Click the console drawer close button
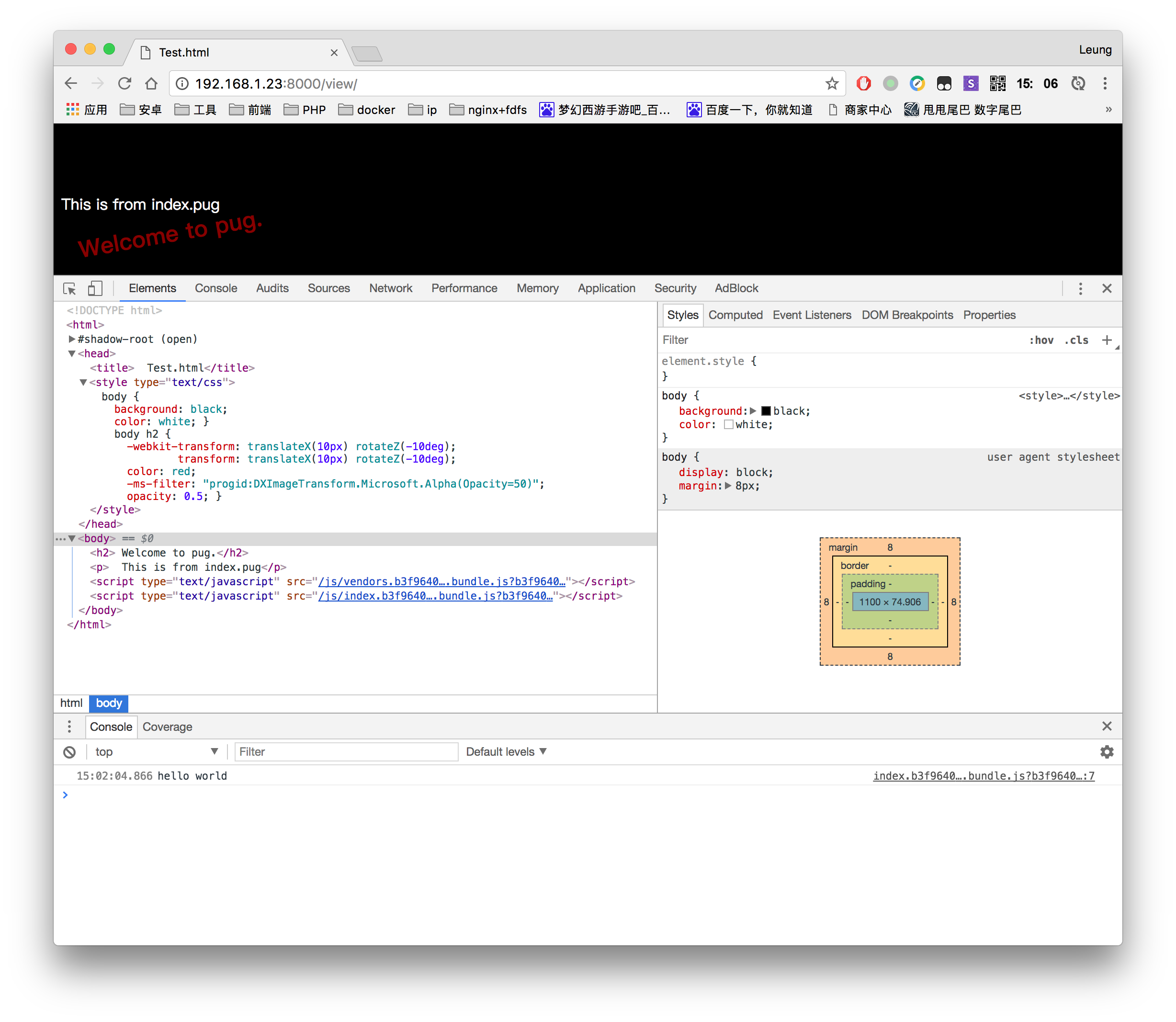 coord(1107,727)
